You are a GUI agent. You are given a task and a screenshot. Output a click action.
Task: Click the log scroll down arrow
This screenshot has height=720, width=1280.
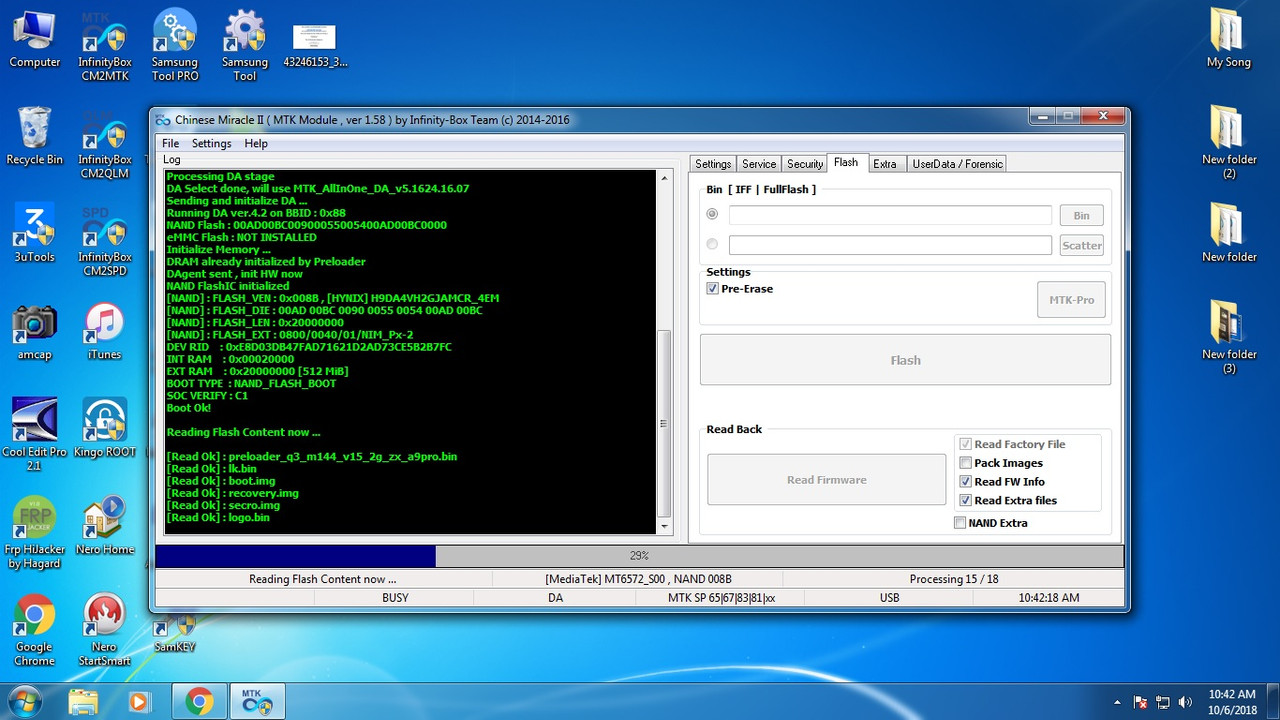664,526
